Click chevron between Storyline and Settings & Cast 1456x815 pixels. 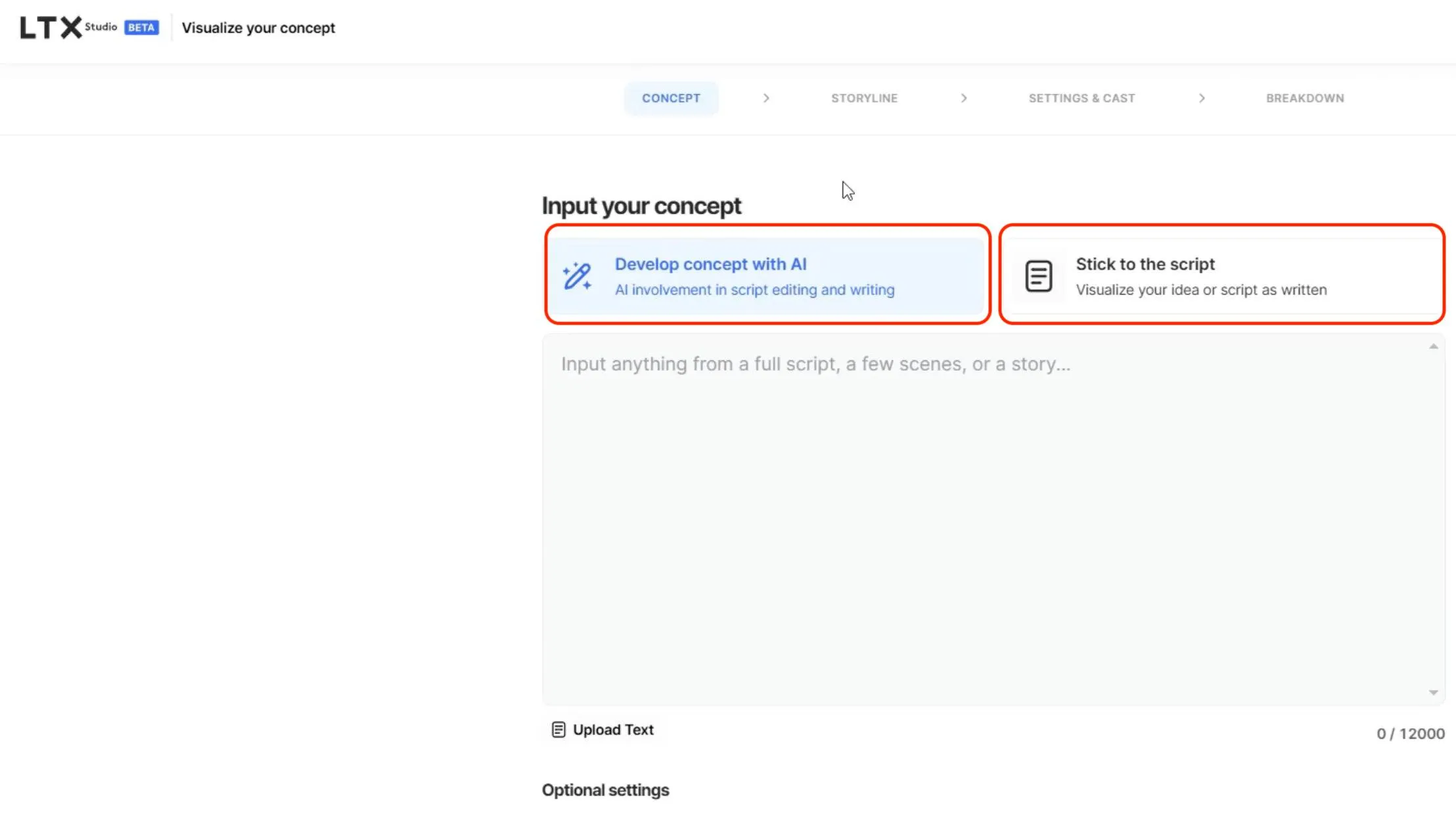pyautogui.click(x=964, y=98)
